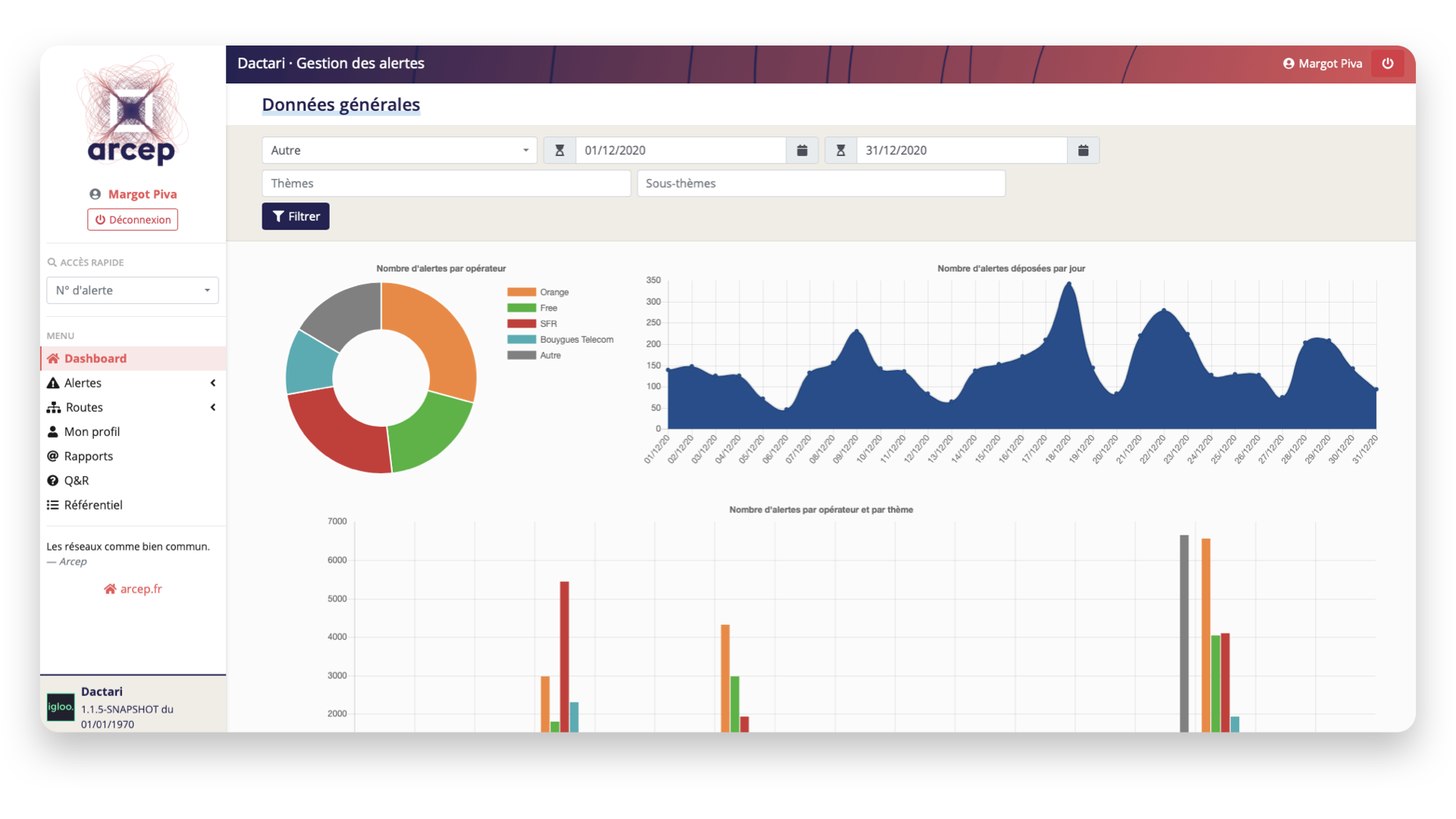Open the Autre period dropdown

tap(399, 150)
